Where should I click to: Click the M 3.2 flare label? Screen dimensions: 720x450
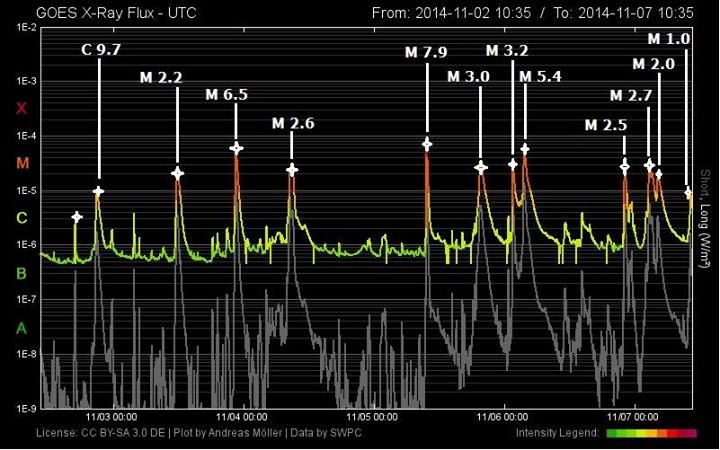coord(507,50)
